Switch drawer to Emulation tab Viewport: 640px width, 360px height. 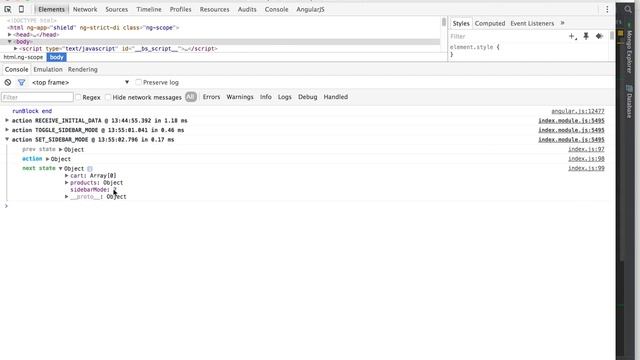coord(48,69)
